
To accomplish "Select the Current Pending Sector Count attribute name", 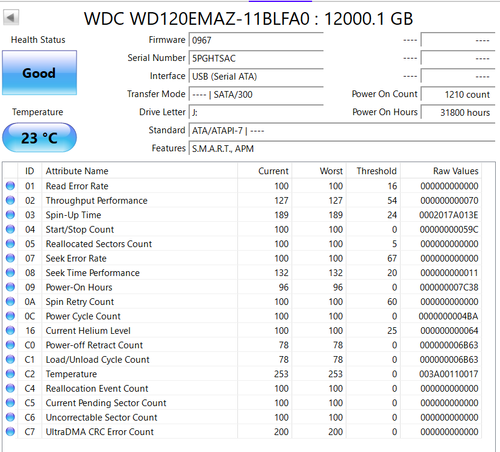I will coord(106,403).
